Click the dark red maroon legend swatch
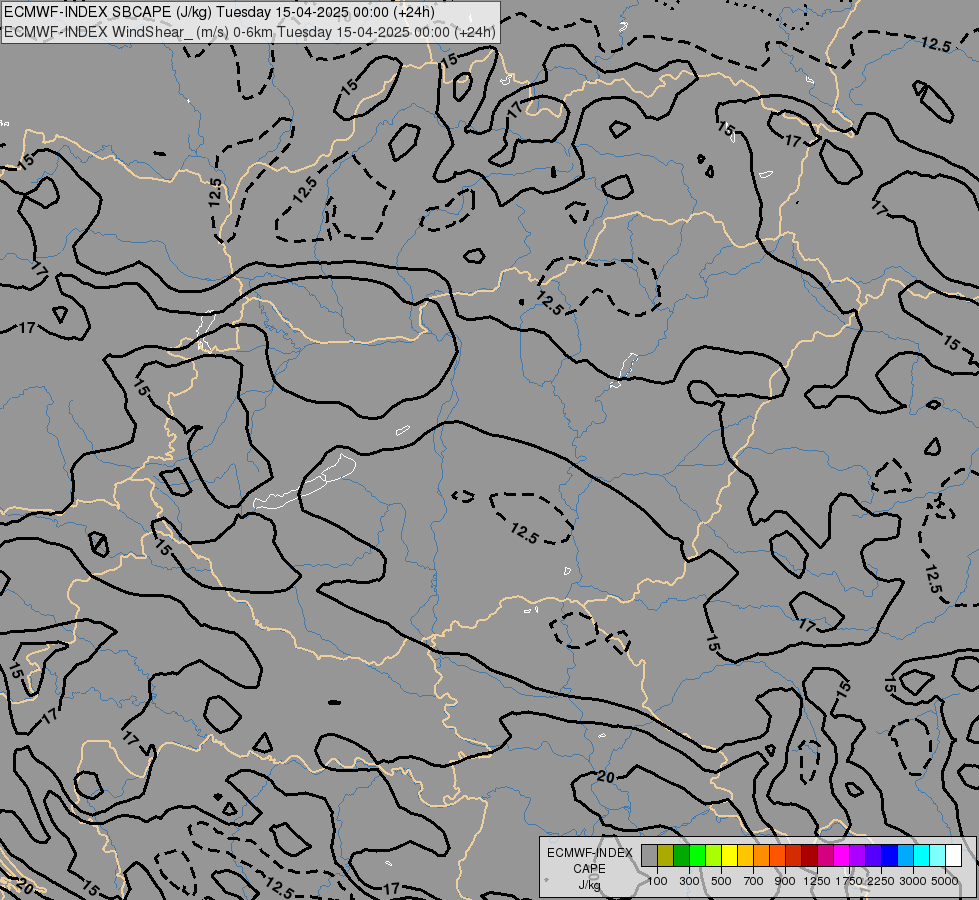 (x=809, y=855)
